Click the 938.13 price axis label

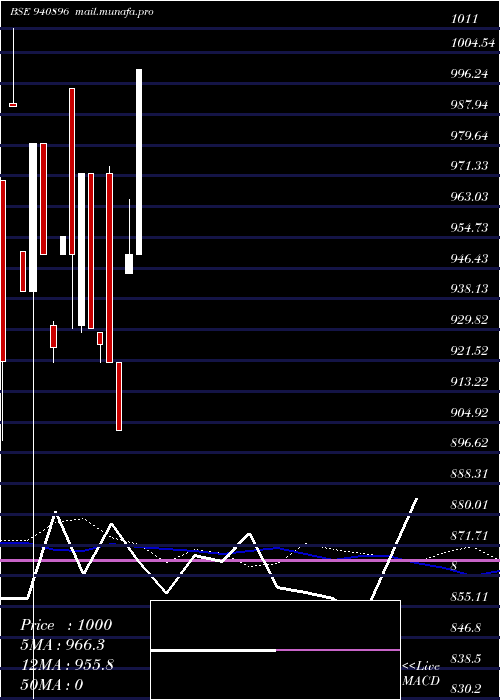469,289
